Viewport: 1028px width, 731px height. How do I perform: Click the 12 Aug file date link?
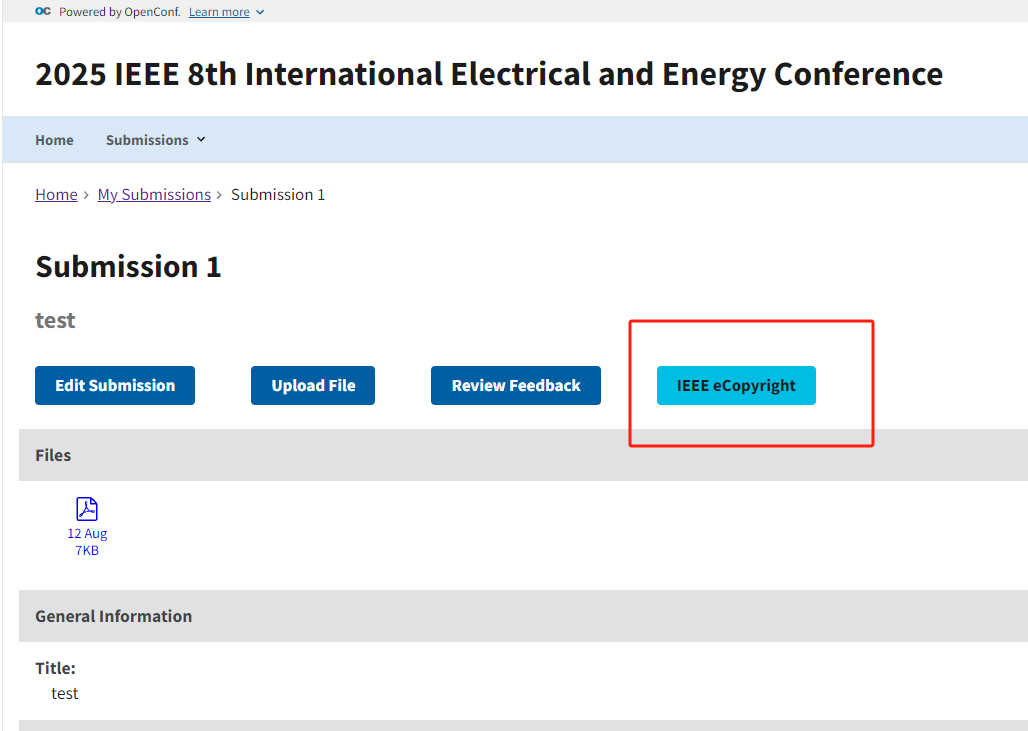click(x=87, y=534)
